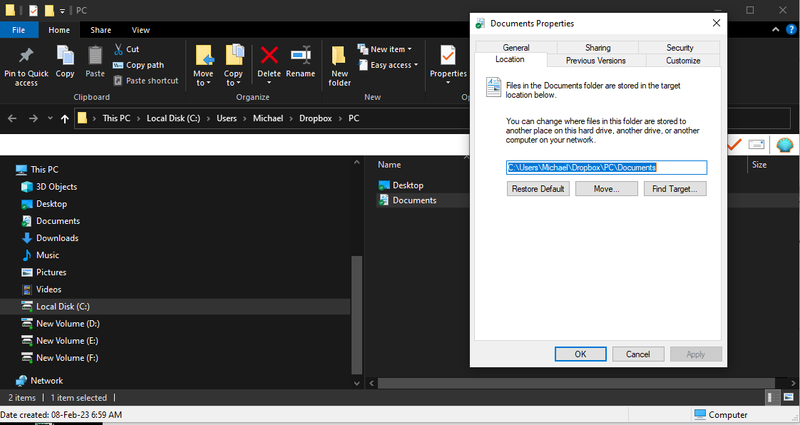Click the Move... button
The image size is (800, 425).
click(x=606, y=188)
